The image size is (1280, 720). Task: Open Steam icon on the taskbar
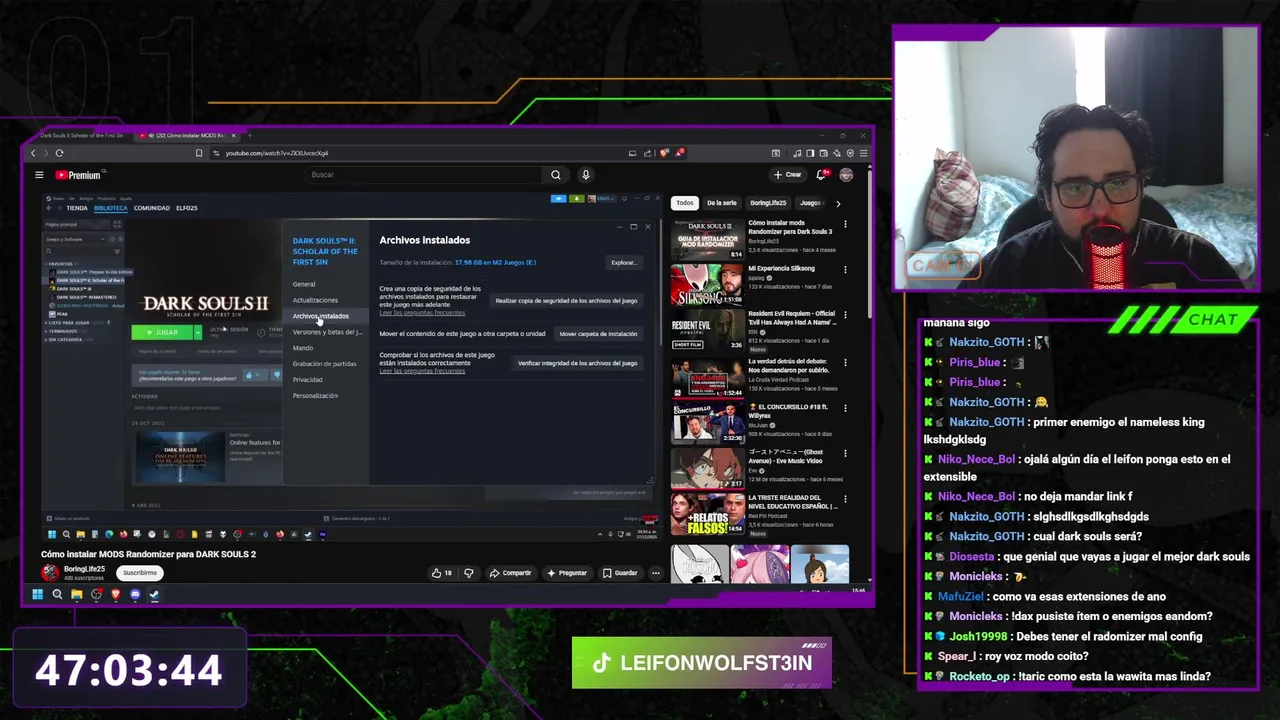pyautogui.click(x=154, y=594)
